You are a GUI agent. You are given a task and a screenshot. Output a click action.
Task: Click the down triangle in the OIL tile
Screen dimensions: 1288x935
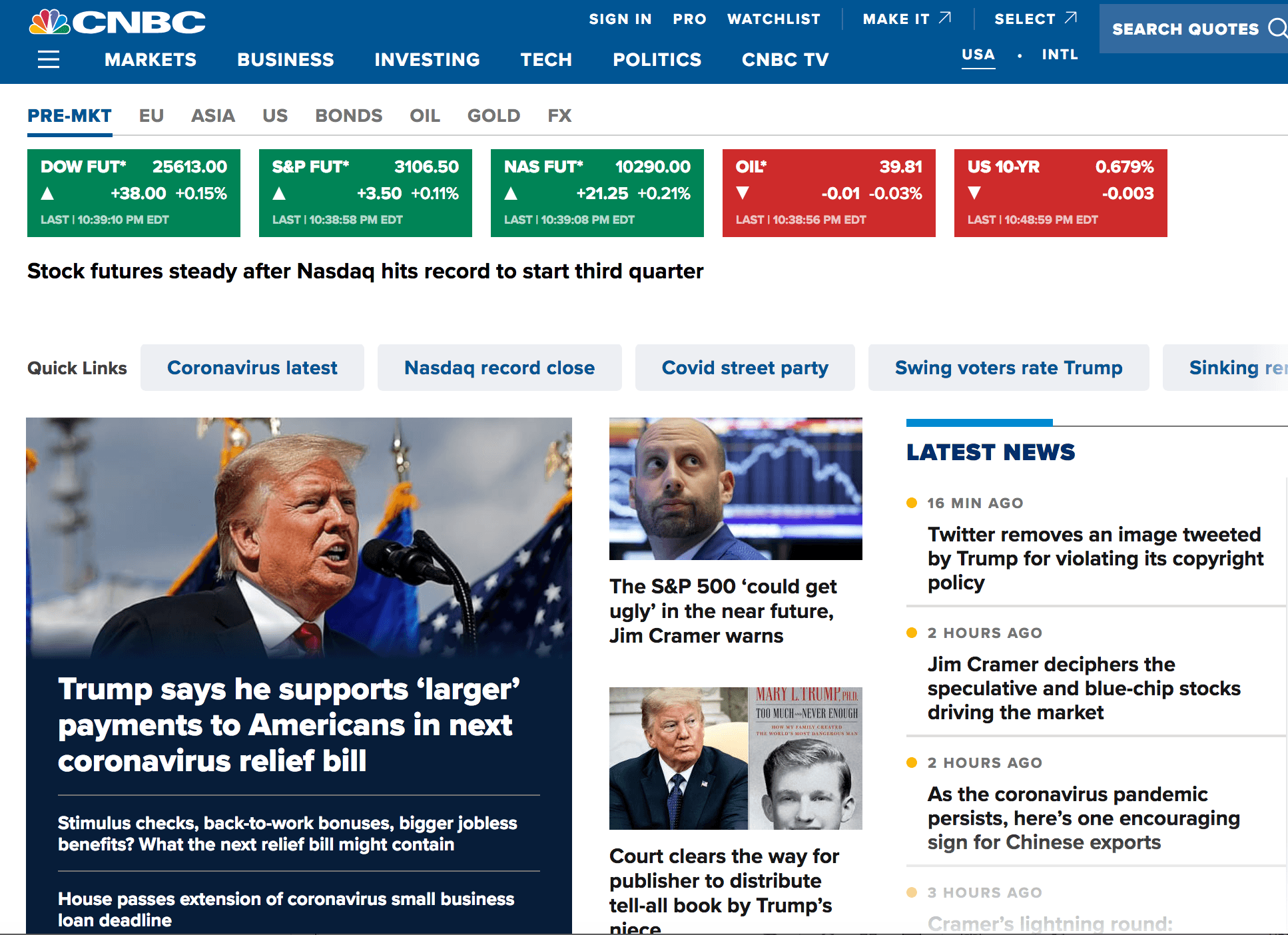click(743, 193)
